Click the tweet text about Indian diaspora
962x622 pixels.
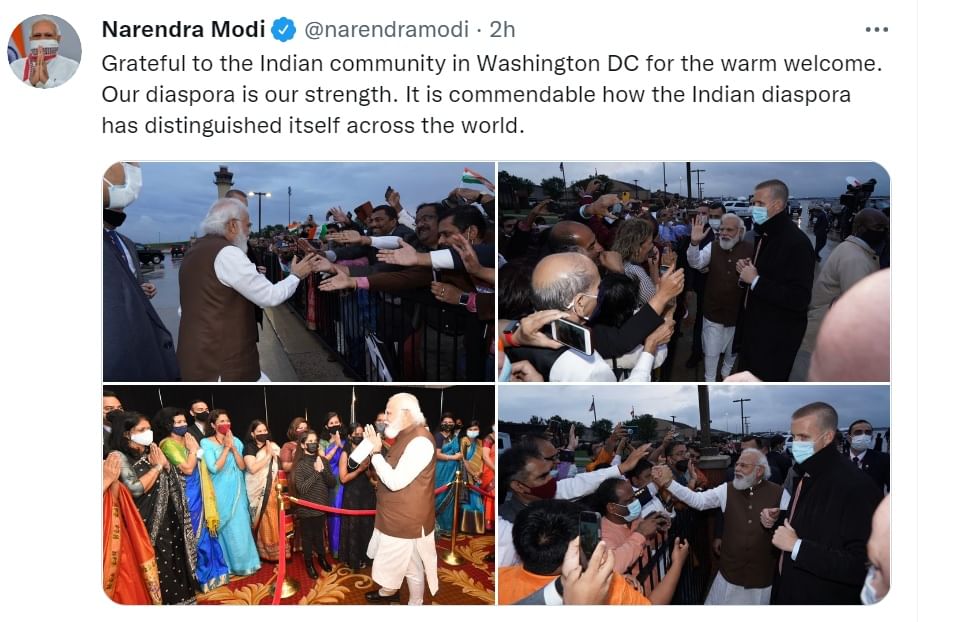tap(491, 94)
